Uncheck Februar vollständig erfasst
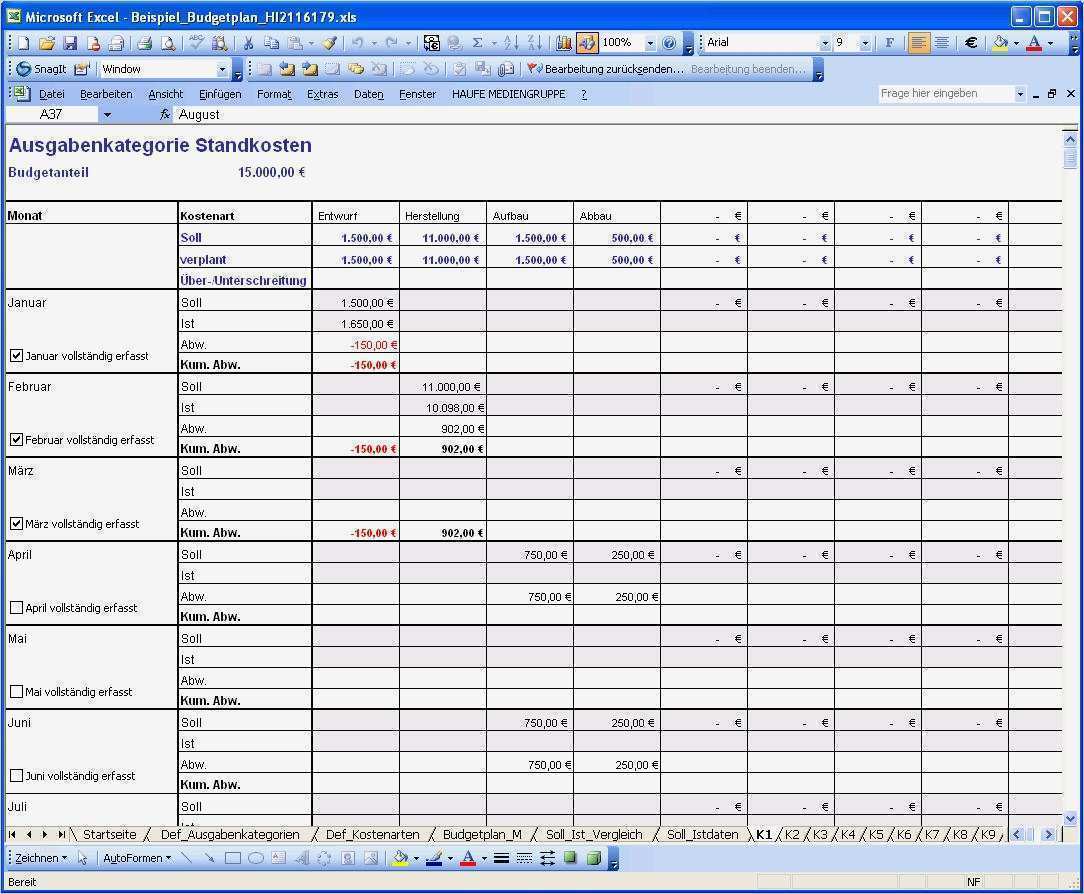This screenshot has width=1084, height=894. click(x=17, y=440)
